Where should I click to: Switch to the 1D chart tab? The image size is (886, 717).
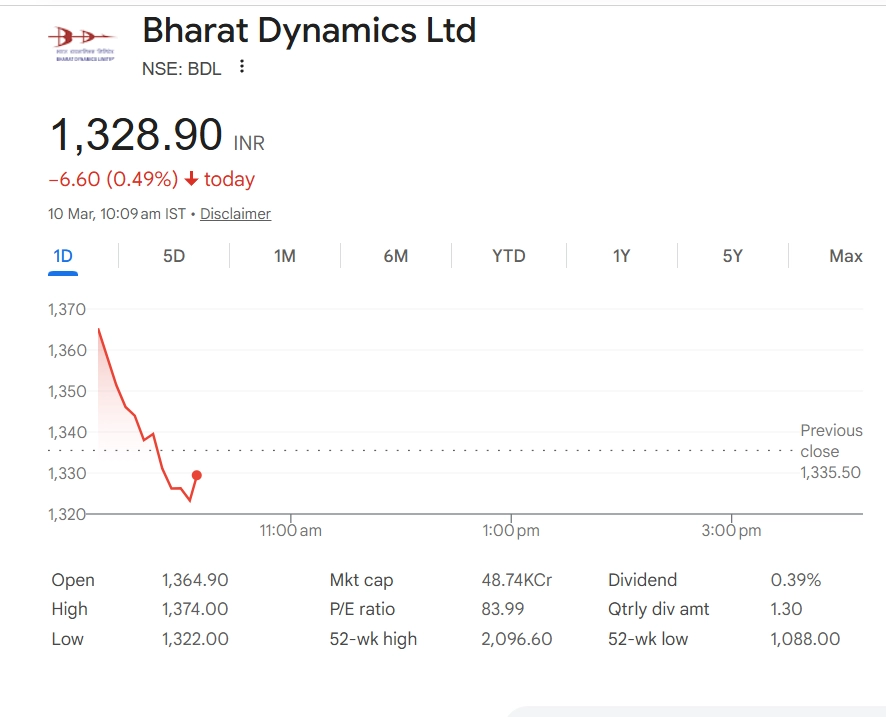(63, 256)
